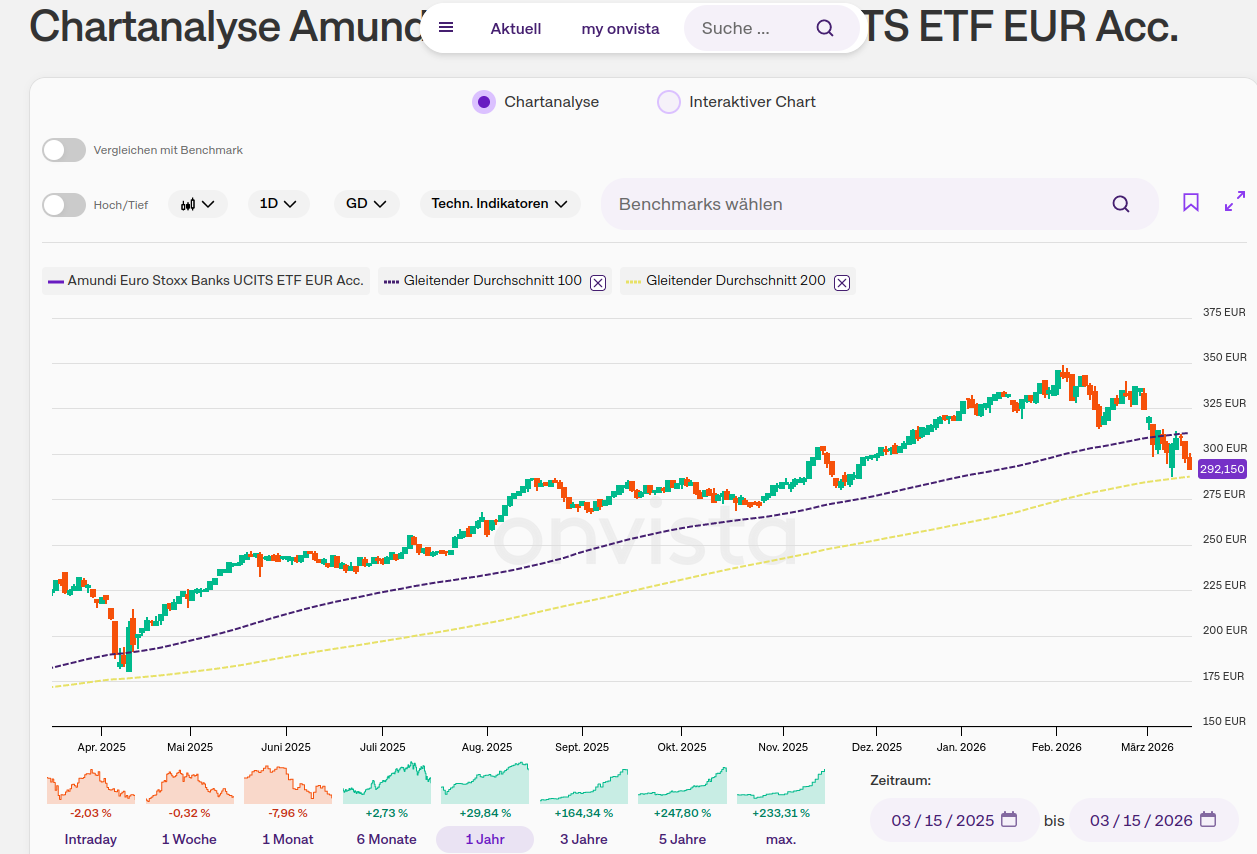Click the 3 Jahre mini chart thumbnail
Screen dimensions: 1257x854
584,785
